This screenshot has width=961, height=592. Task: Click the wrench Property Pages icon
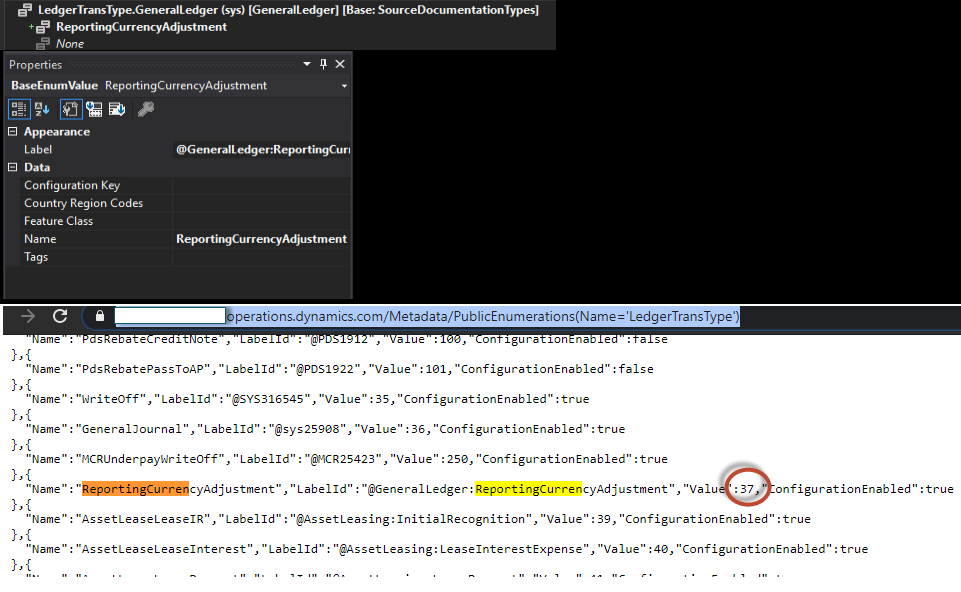pyautogui.click(x=146, y=109)
